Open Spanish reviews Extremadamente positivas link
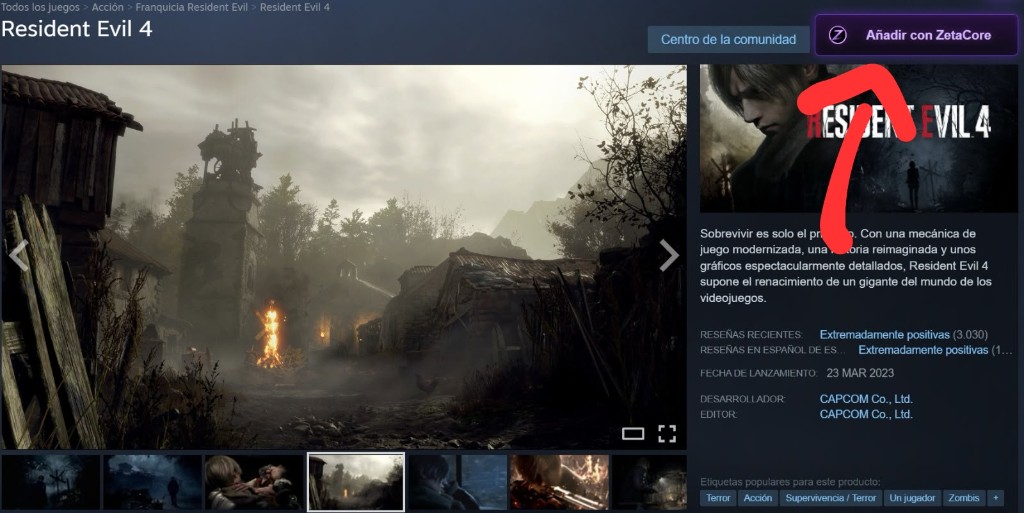 tap(923, 350)
